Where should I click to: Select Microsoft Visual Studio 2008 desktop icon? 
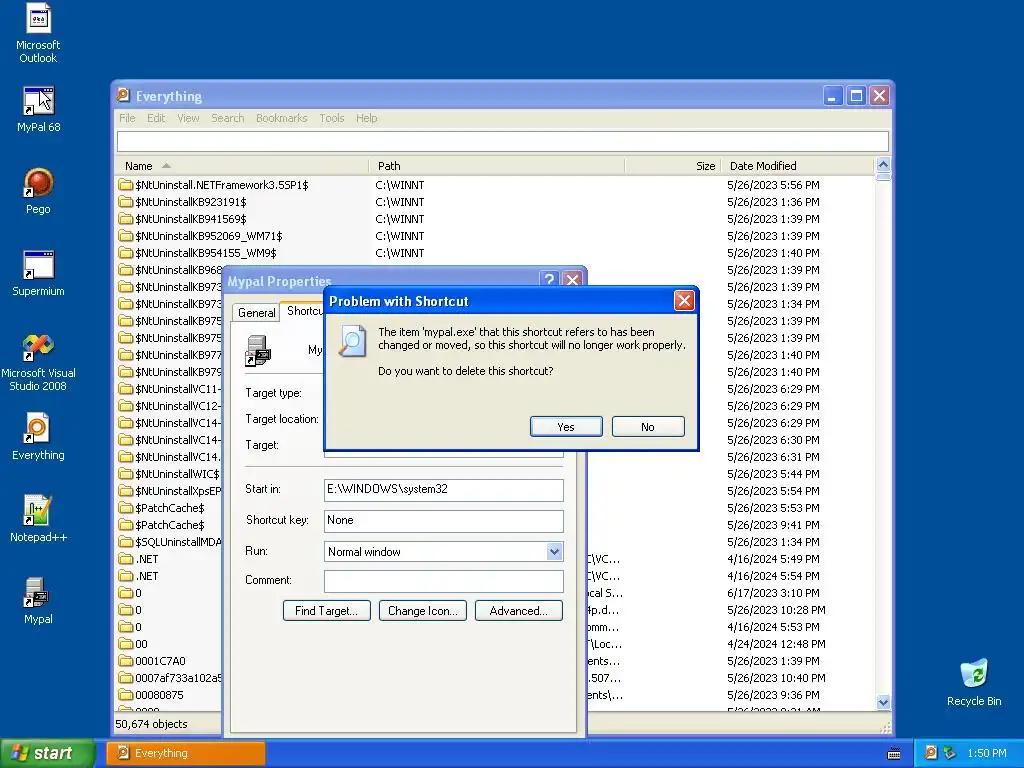pos(38,362)
